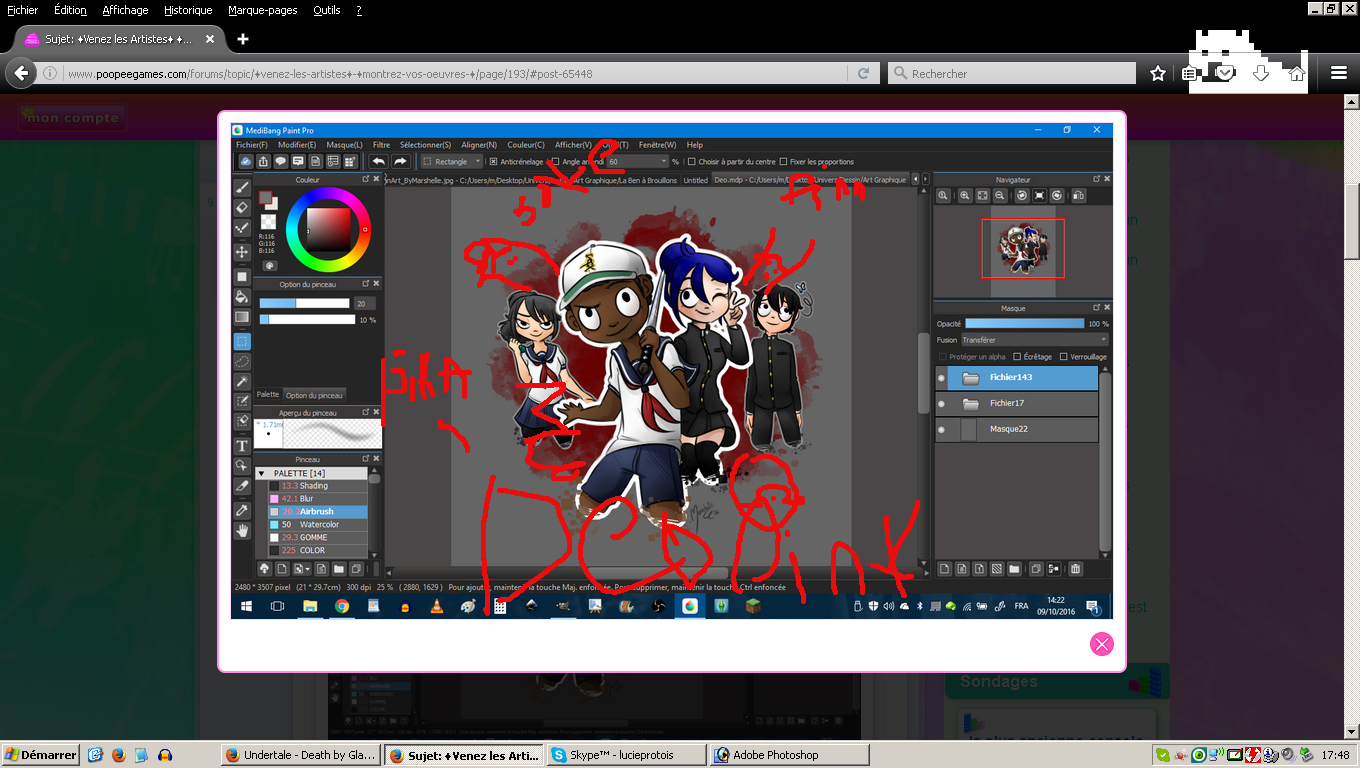Click the brush size slider
Screen dimensions: 1360x768
tap(304, 303)
